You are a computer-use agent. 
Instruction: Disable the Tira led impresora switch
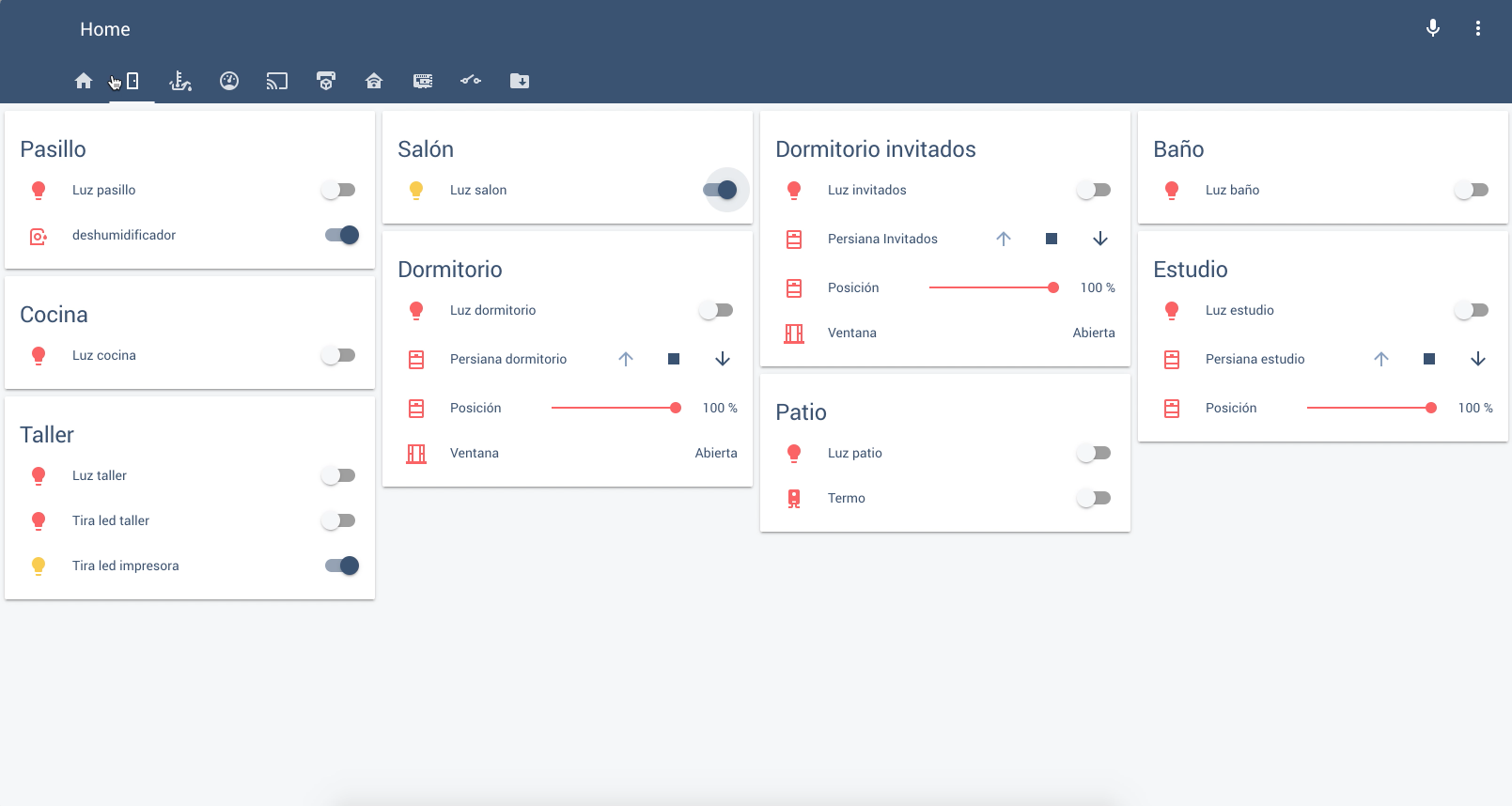[341, 566]
